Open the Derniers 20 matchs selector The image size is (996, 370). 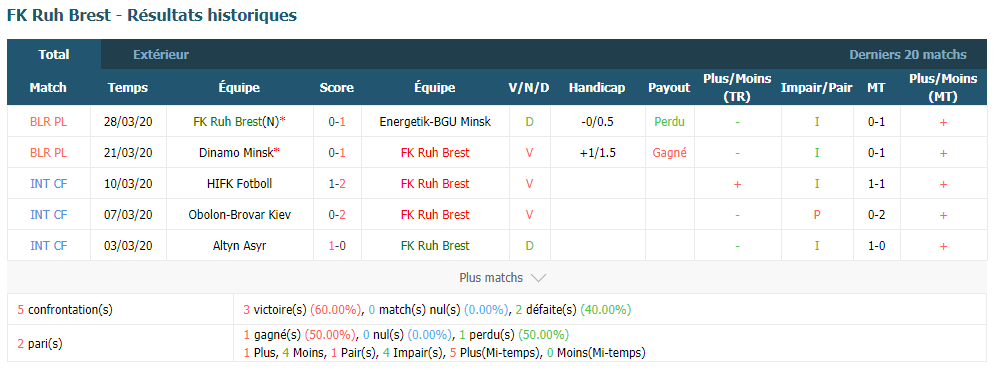click(x=908, y=55)
